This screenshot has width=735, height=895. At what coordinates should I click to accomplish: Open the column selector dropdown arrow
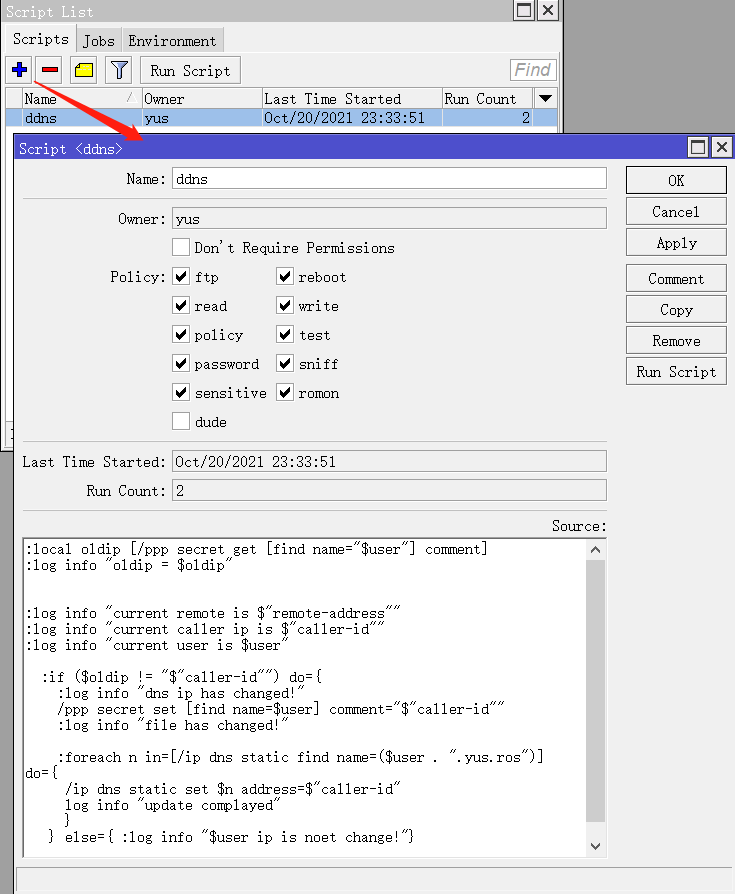545,99
